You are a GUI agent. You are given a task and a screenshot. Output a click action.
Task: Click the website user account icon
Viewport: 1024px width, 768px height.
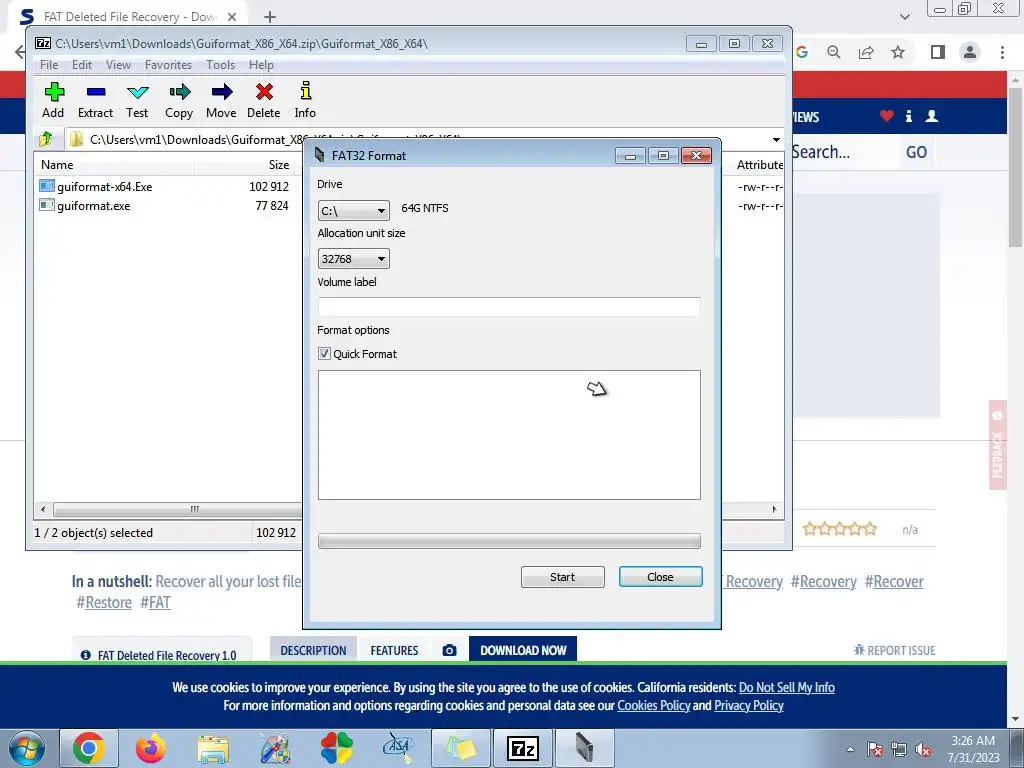[932, 116]
